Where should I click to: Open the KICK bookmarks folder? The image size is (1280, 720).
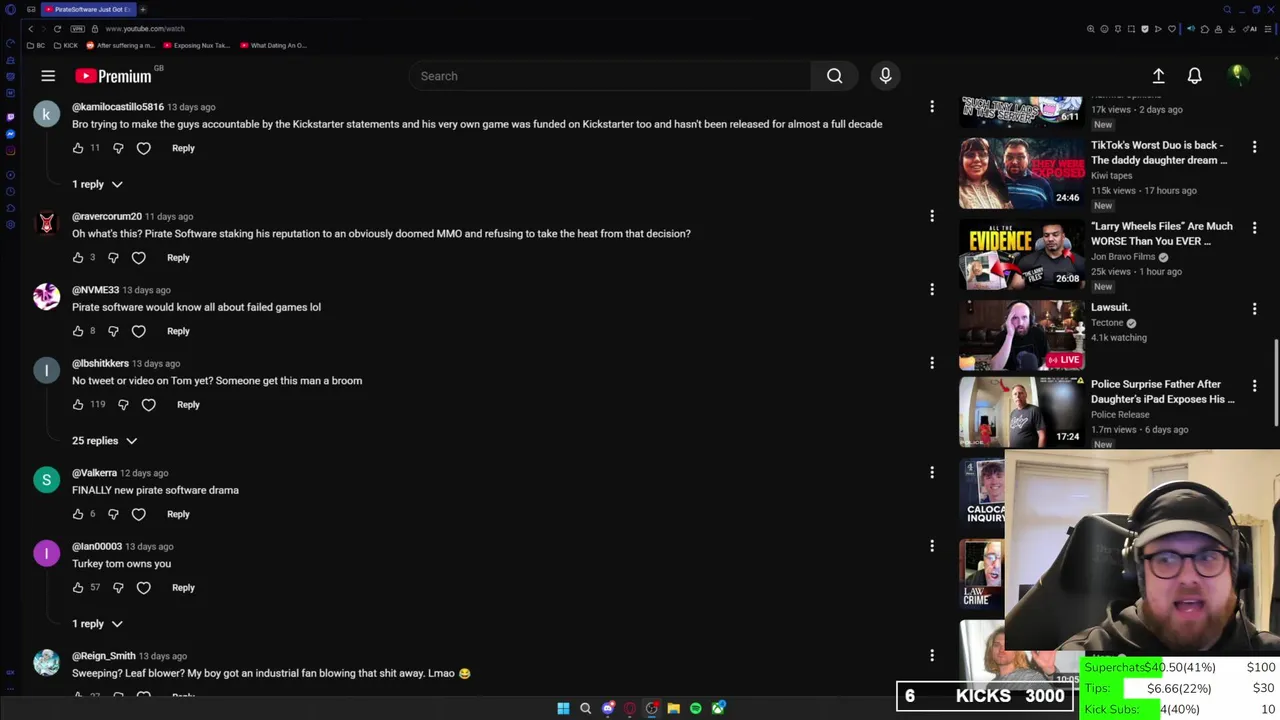pos(65,45)
